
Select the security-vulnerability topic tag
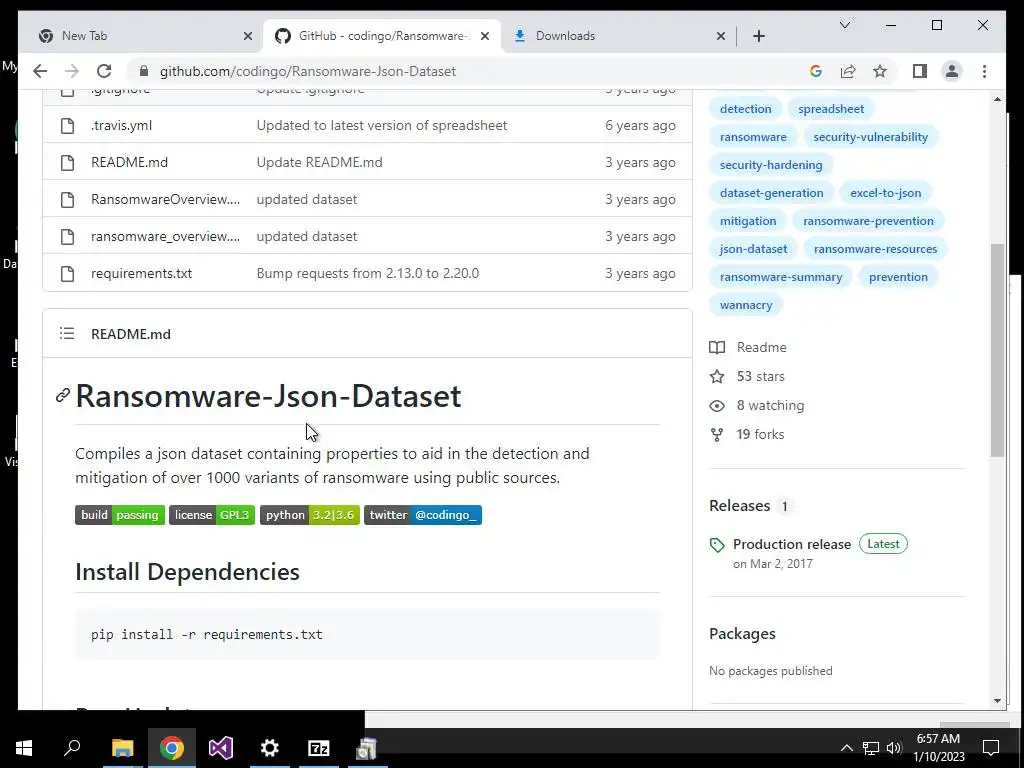click(871, 137)
